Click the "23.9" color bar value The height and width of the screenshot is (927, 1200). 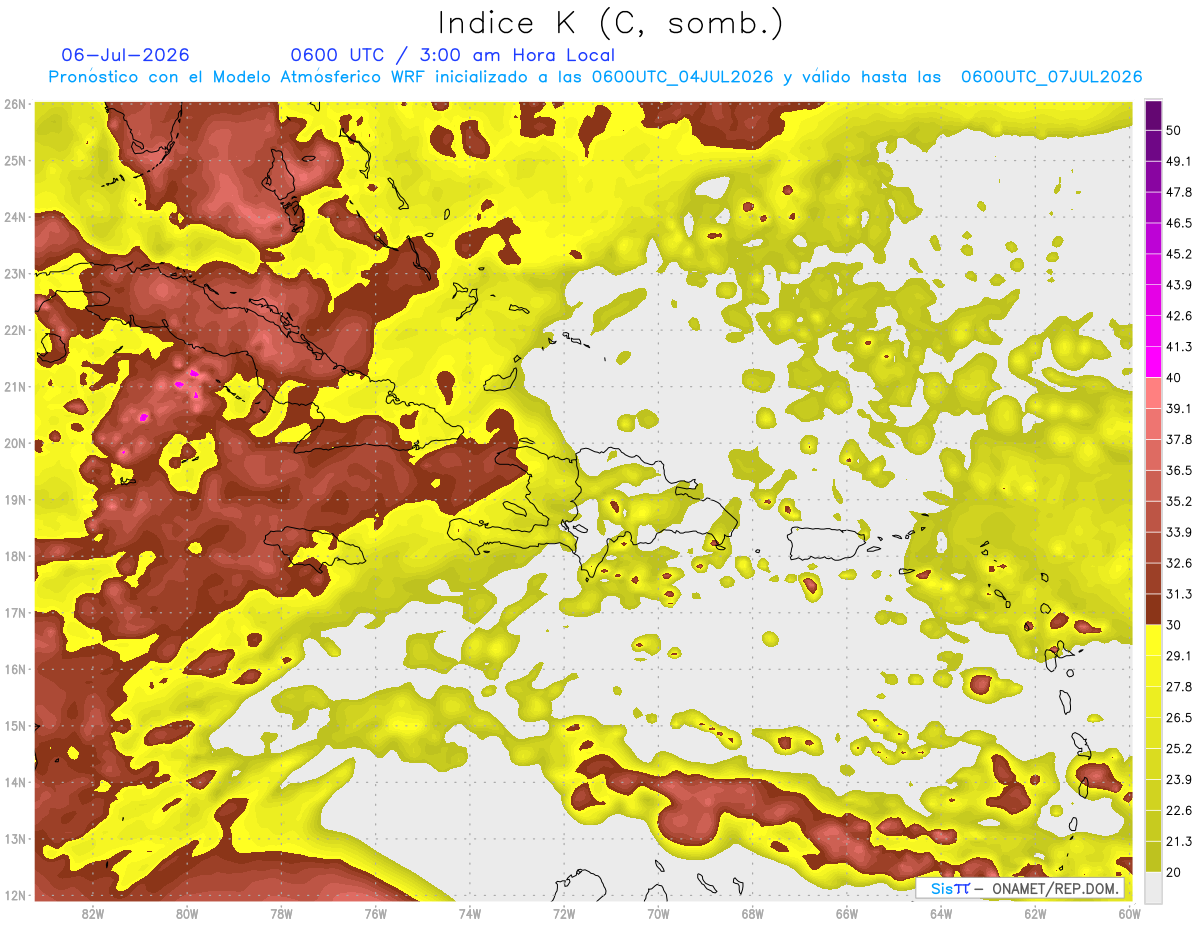1178,779
